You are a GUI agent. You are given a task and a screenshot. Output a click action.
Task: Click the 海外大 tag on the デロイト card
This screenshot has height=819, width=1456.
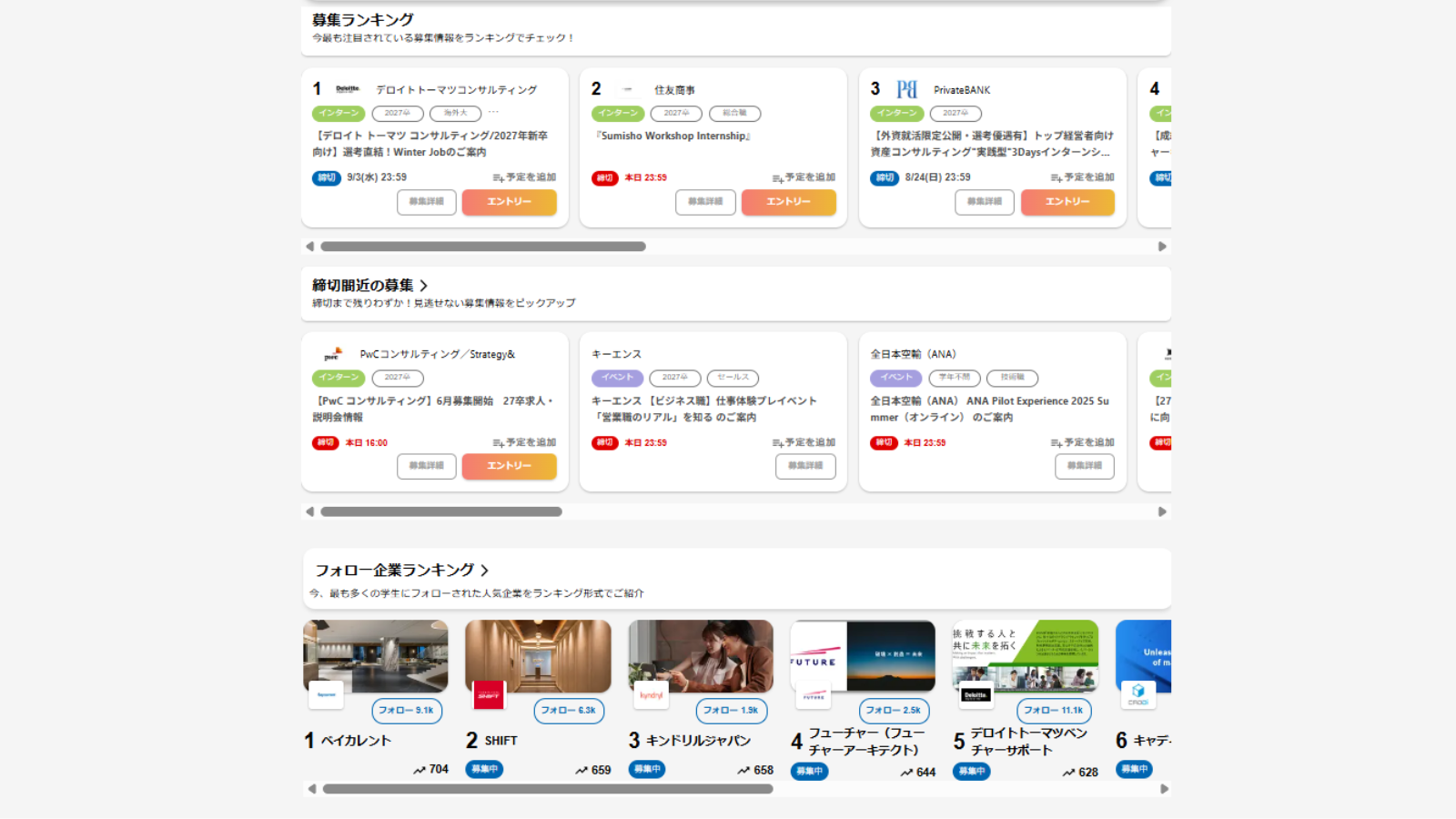tap(456, 114)
